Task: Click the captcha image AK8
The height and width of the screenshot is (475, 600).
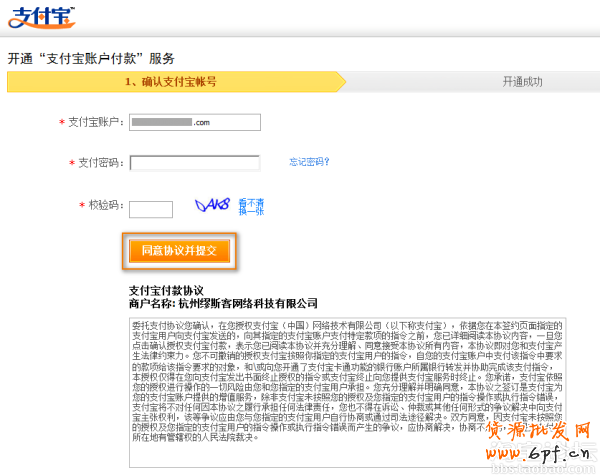Action: click(212, 205)
